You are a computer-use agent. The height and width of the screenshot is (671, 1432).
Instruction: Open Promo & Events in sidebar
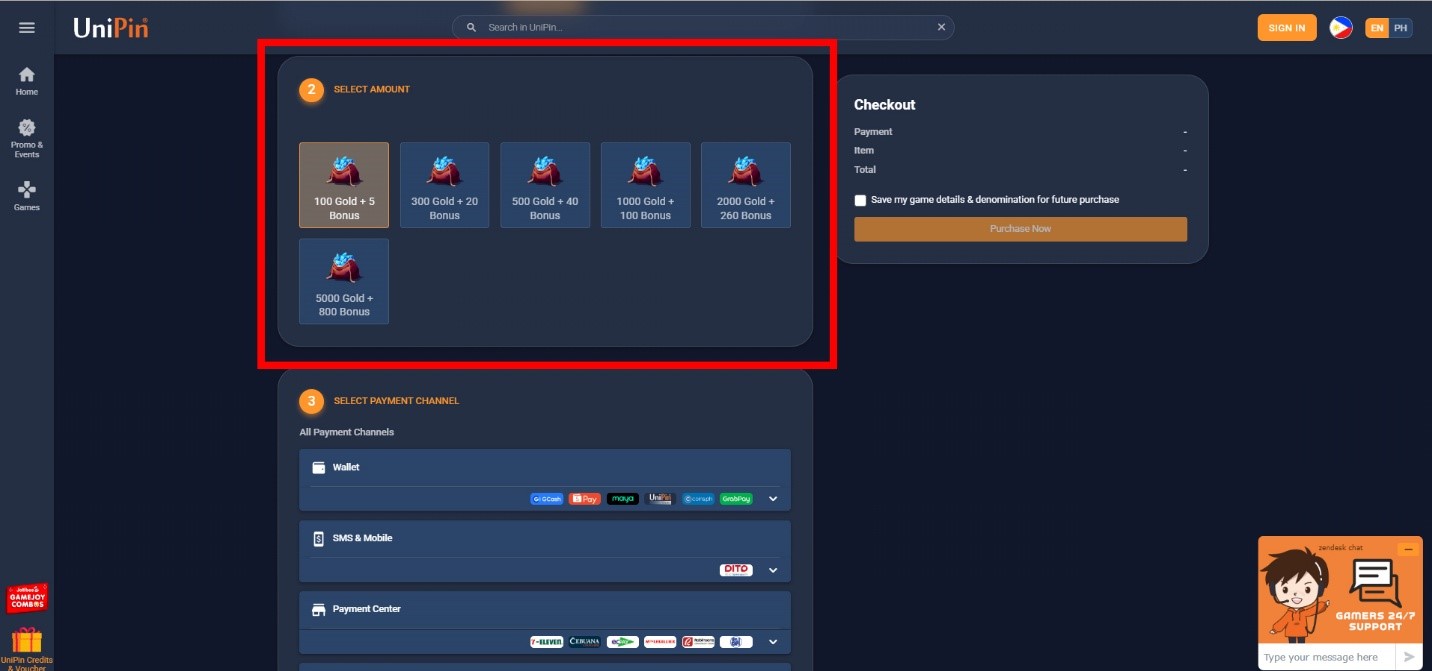27,138
